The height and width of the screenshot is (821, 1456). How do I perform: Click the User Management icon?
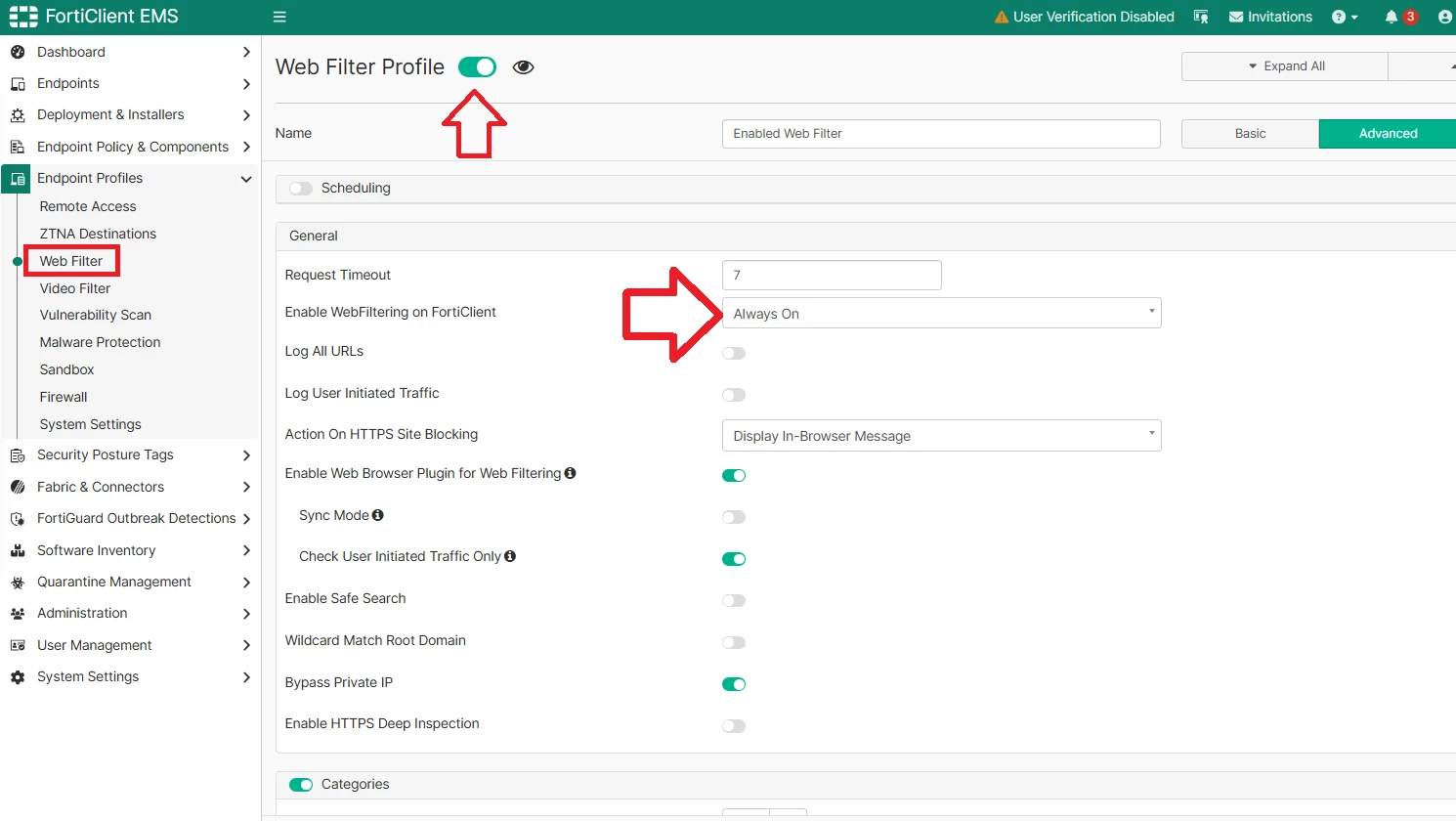(18, 645)
